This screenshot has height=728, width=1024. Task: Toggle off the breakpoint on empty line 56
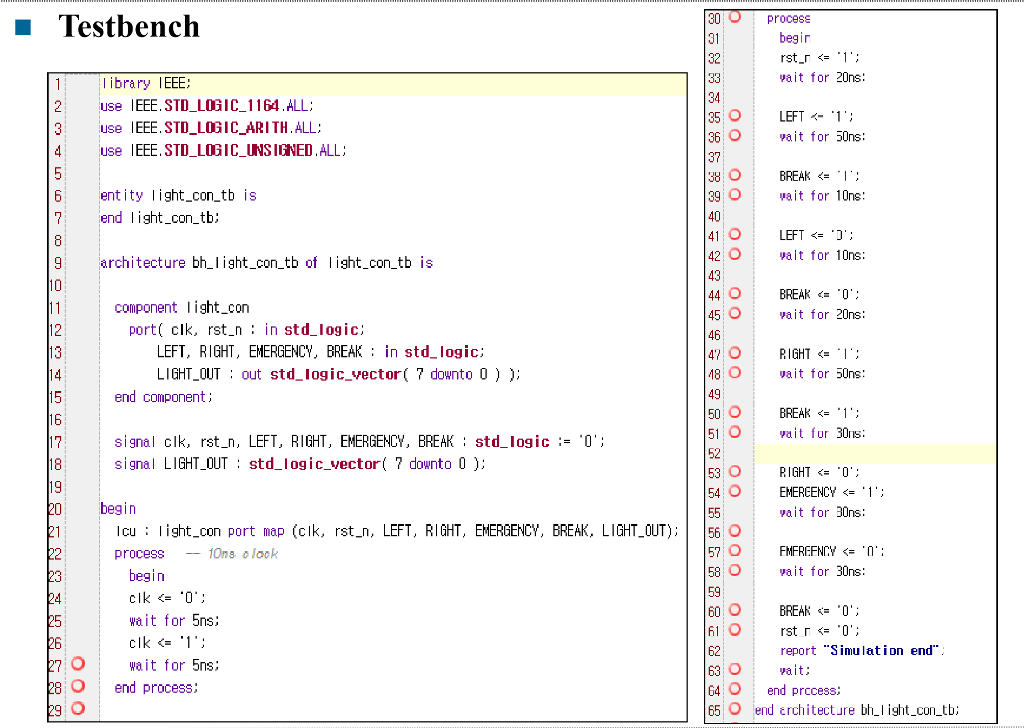pos(735,531)
